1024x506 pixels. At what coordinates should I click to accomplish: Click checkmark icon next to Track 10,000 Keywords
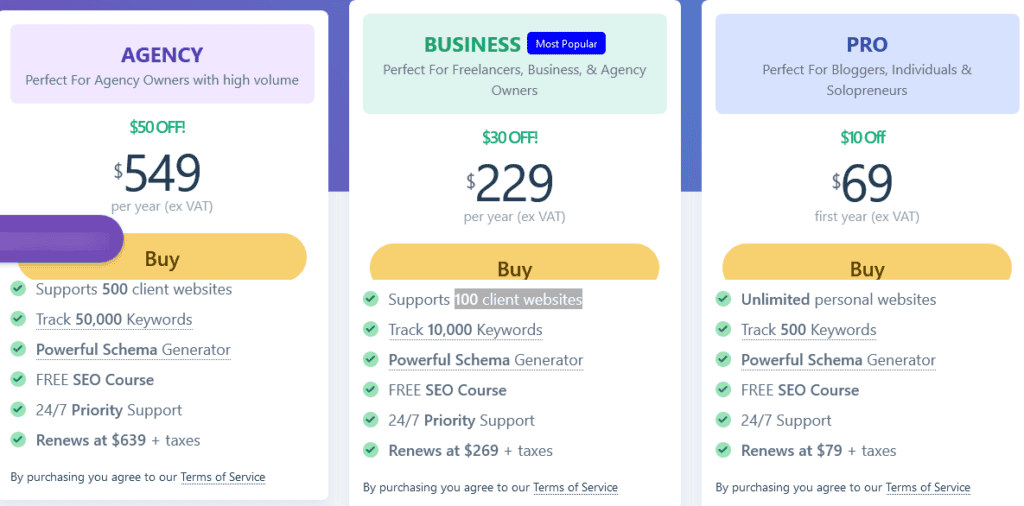click(x=371, y=329)
